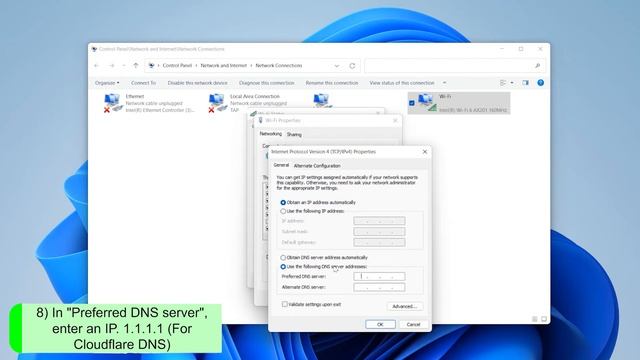Toggle the Wi-Fi item selection checkbox
Viewport: 640px width, 360px height.
[x=412, y=103]
